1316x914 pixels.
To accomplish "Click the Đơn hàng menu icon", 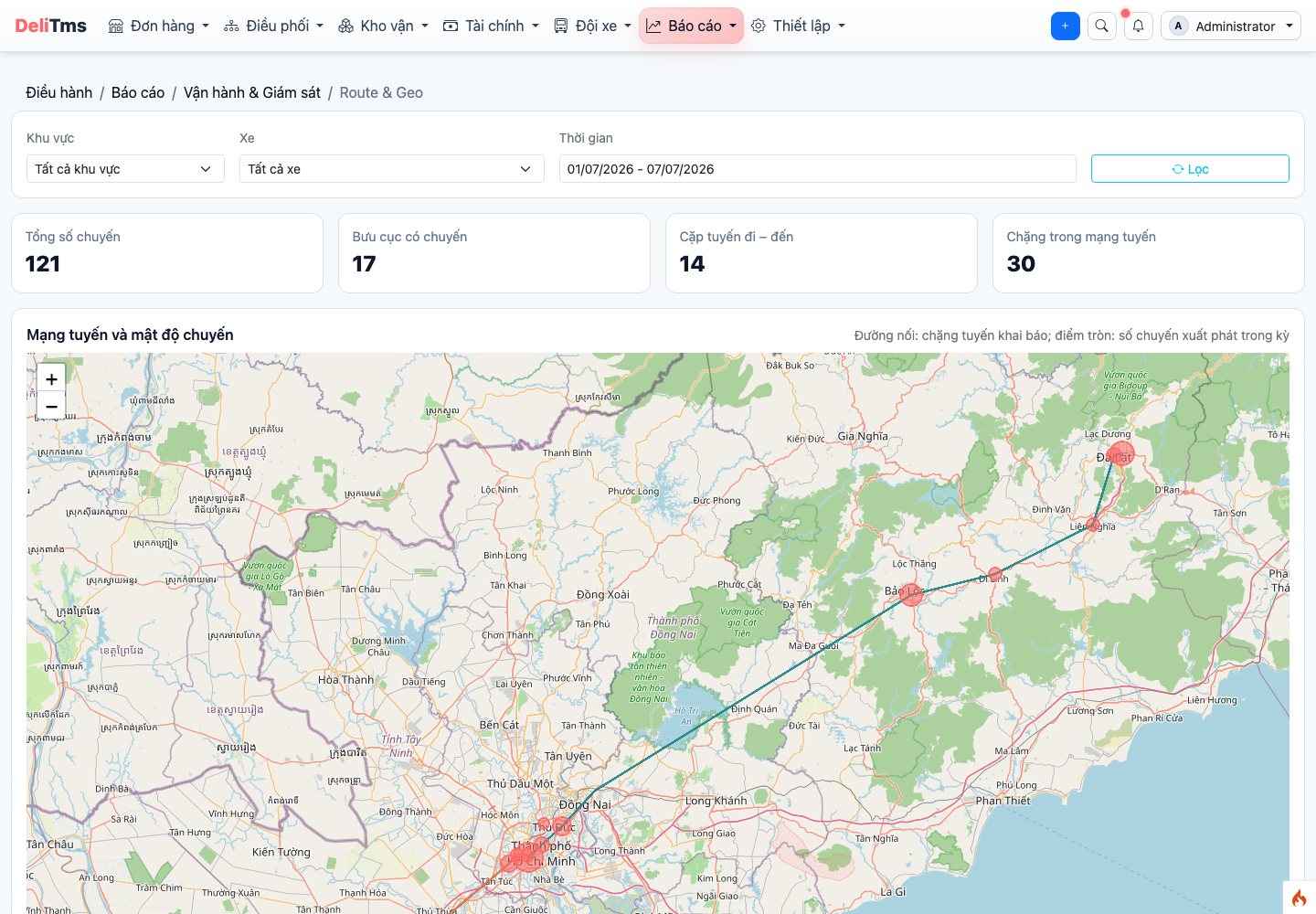I will [116, 26].
